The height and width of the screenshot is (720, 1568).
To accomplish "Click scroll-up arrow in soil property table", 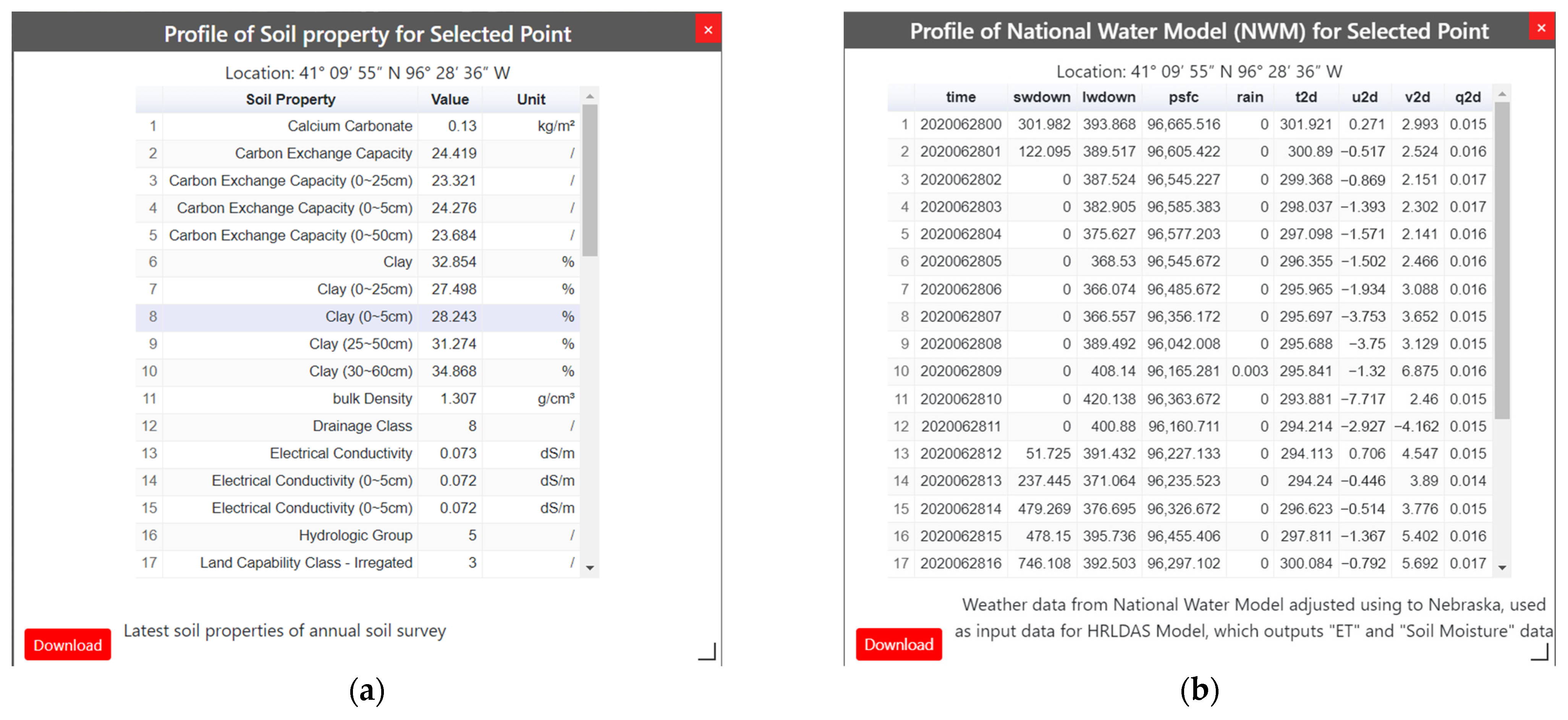I will (x=589, y=97).
